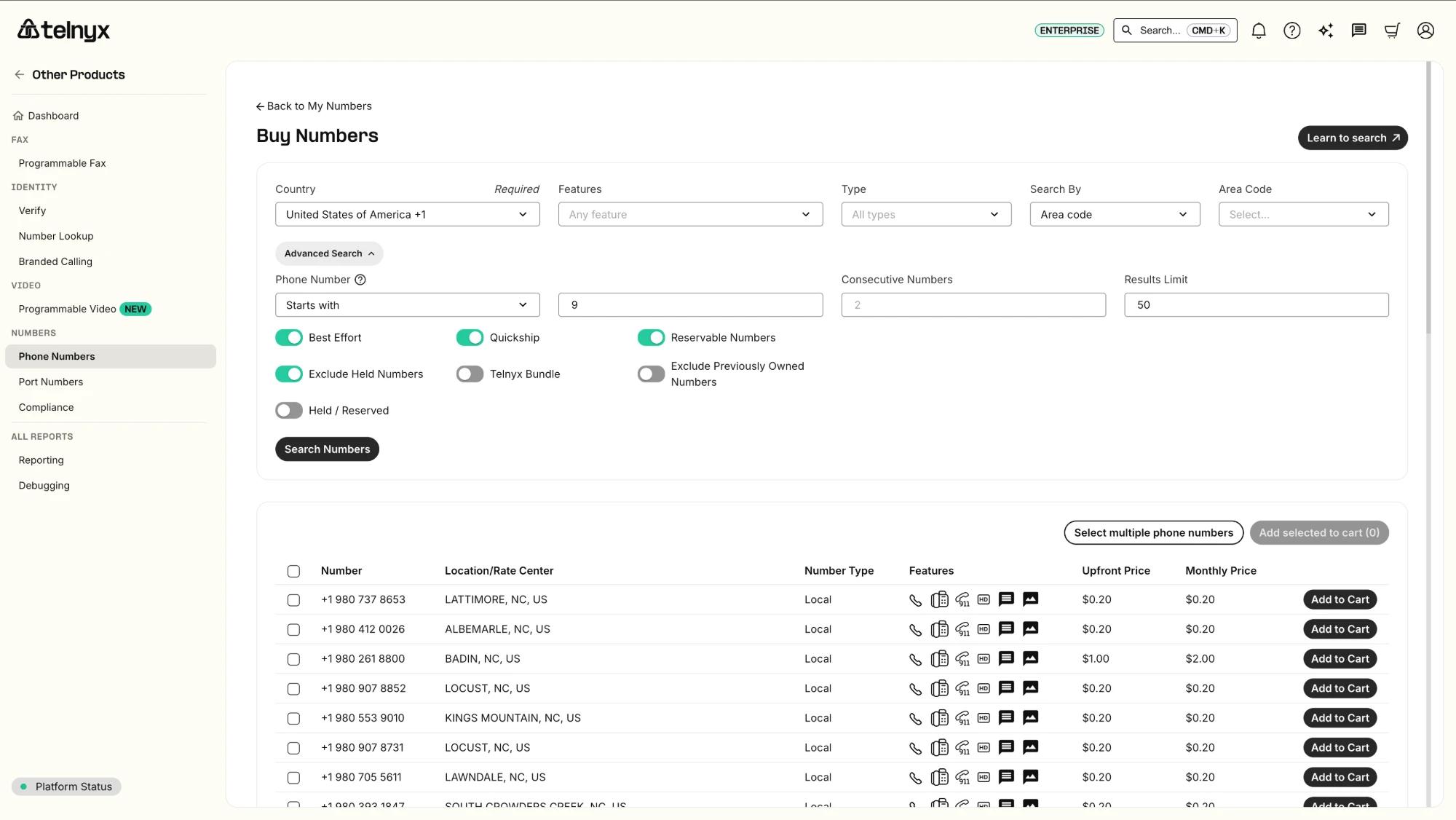Click the Dashboard home icon in sidebar
Image resolution: width=1456 pixels, height=820 pixels.
point(18,116)
